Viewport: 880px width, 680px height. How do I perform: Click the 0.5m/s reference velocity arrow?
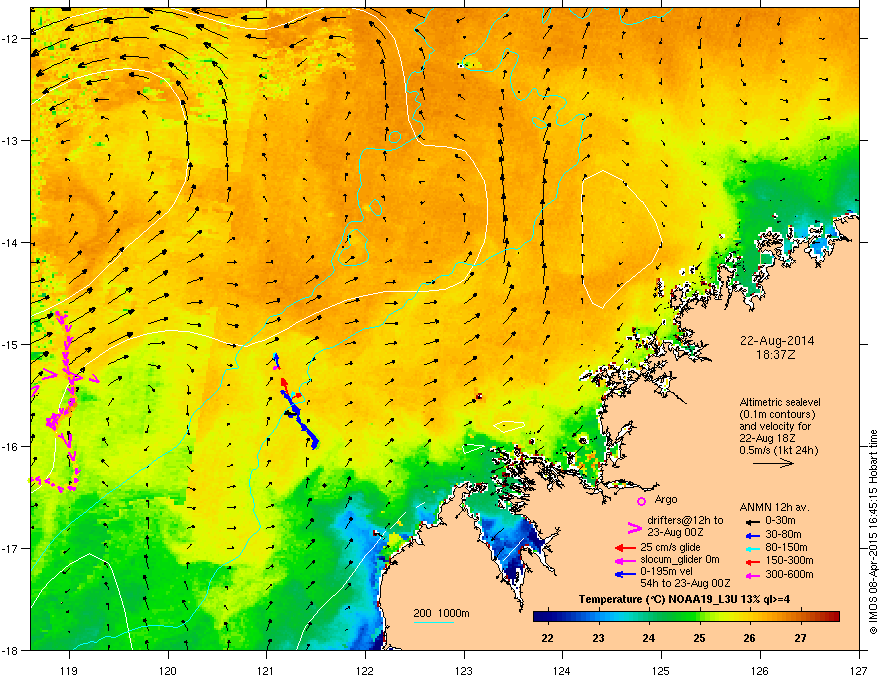[x=773, y=463]
